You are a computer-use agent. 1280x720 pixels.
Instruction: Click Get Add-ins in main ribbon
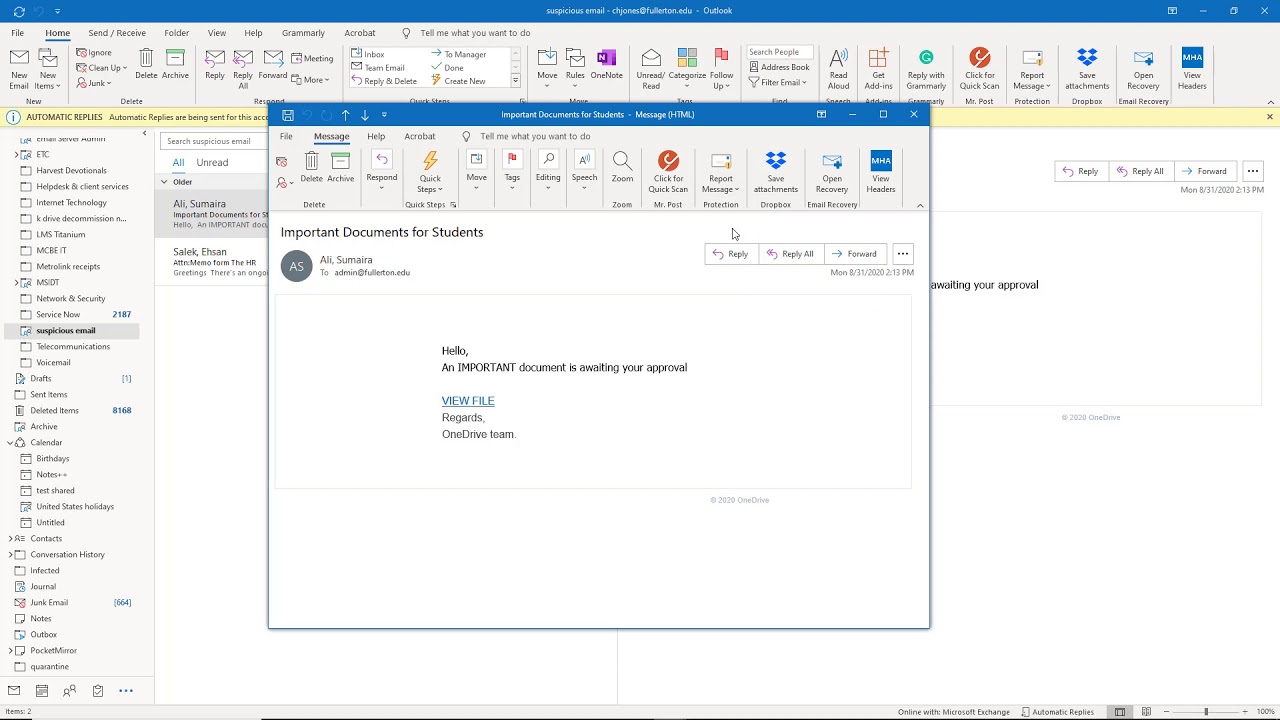click(x=879, y=69)
